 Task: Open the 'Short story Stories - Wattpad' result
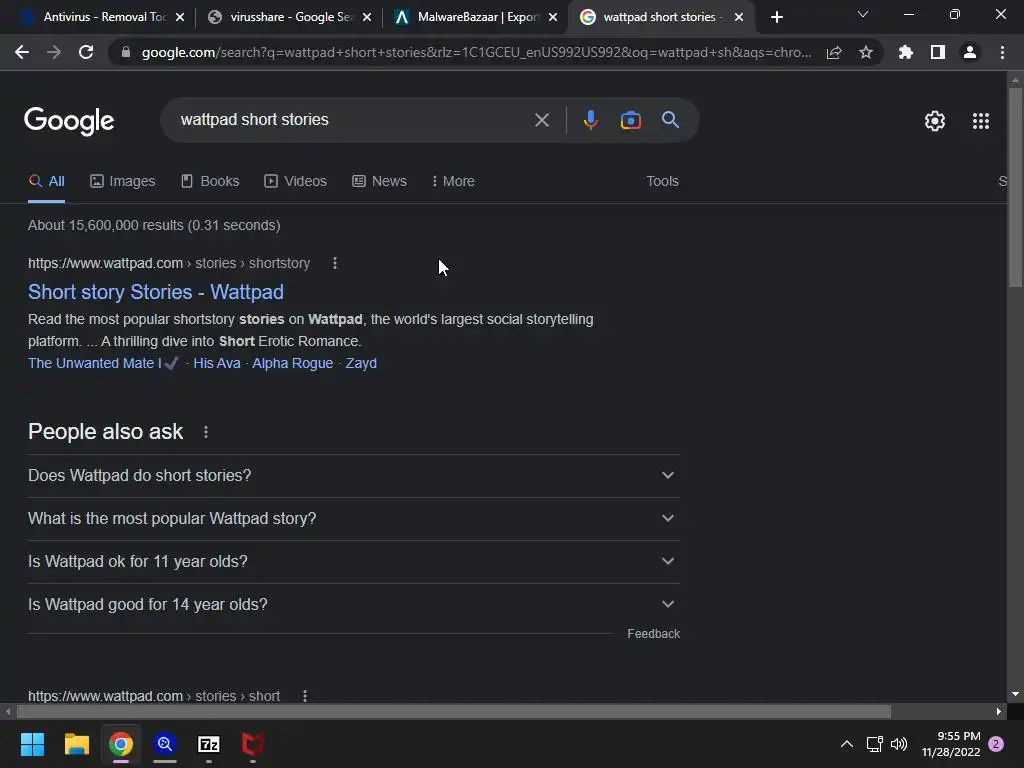click(x=155, y=292)
